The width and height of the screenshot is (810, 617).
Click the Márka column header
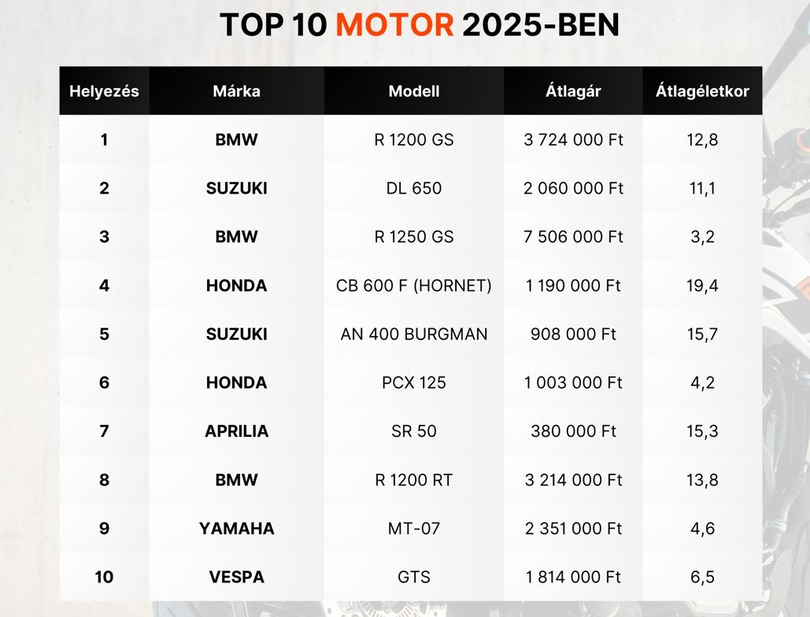point(237,91)
